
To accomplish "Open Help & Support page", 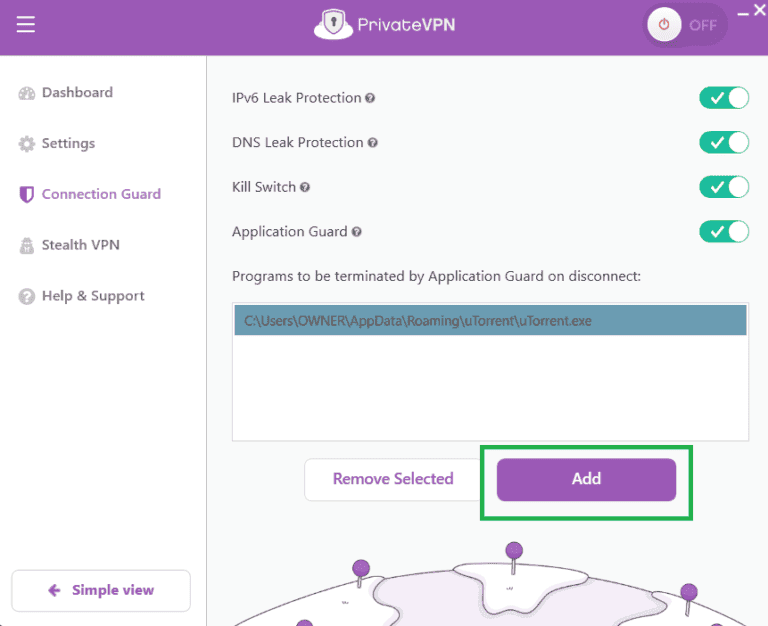I will pyautogui.click(x=92, y=296).
